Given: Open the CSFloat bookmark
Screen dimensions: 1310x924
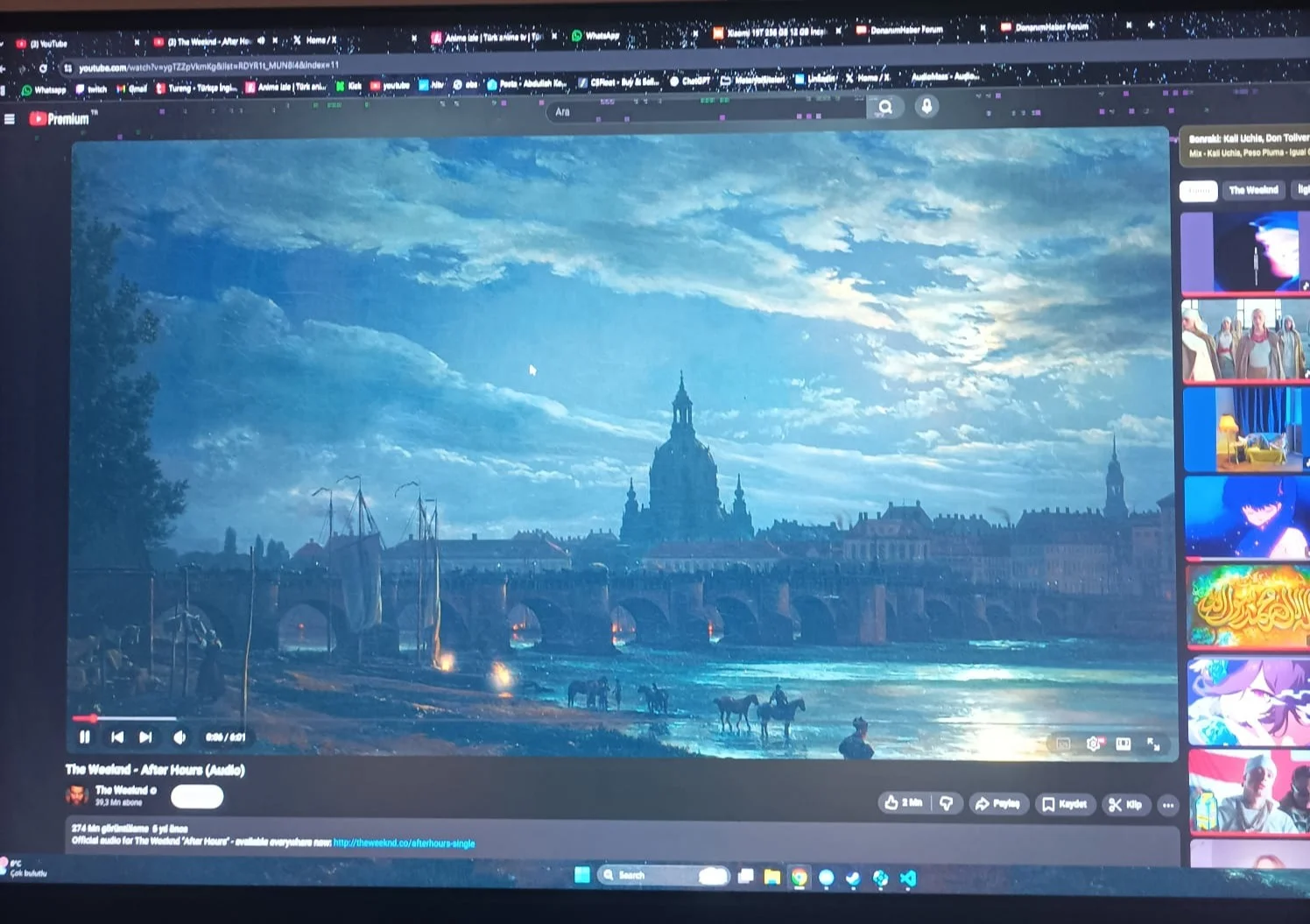Looking at the screenshot, I should [x=618, y=82].
